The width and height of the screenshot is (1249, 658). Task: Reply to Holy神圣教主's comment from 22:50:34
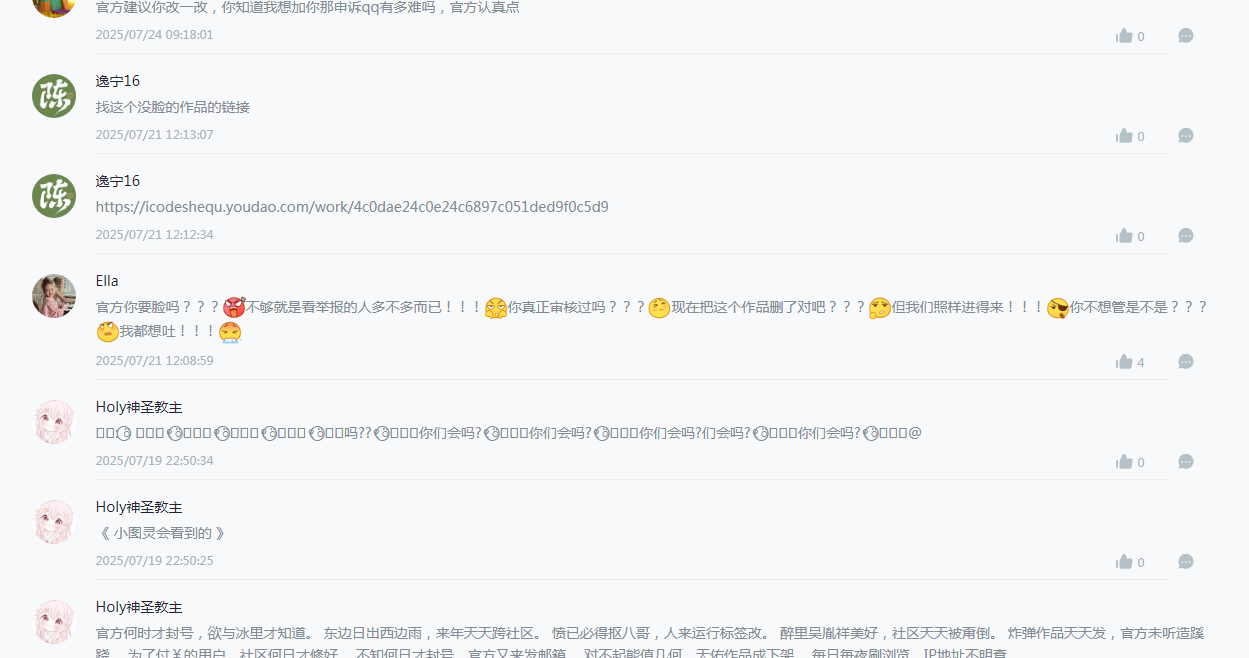tap(1186, 462)
